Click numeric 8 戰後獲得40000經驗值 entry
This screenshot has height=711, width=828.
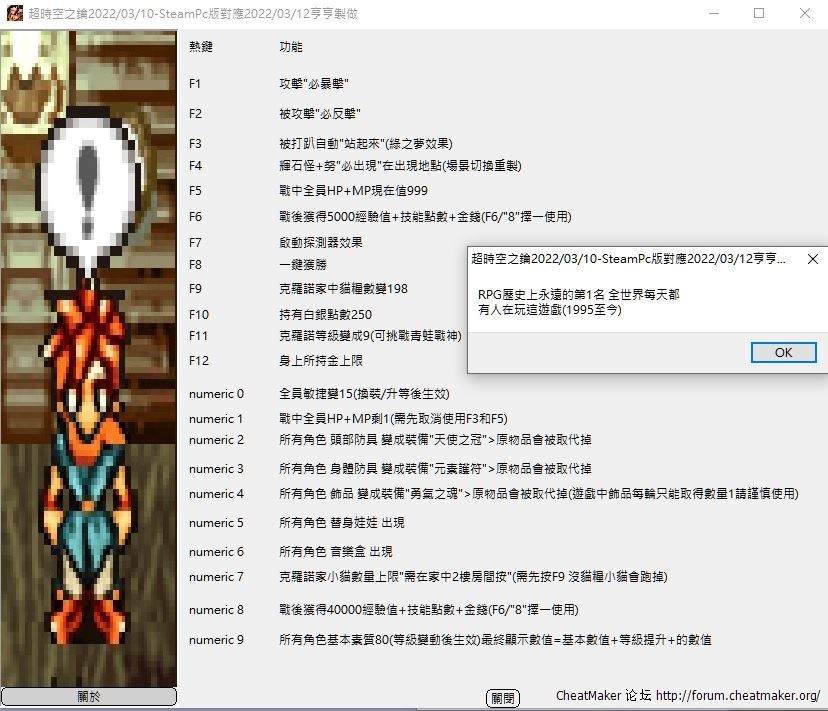tap(428, 610)
